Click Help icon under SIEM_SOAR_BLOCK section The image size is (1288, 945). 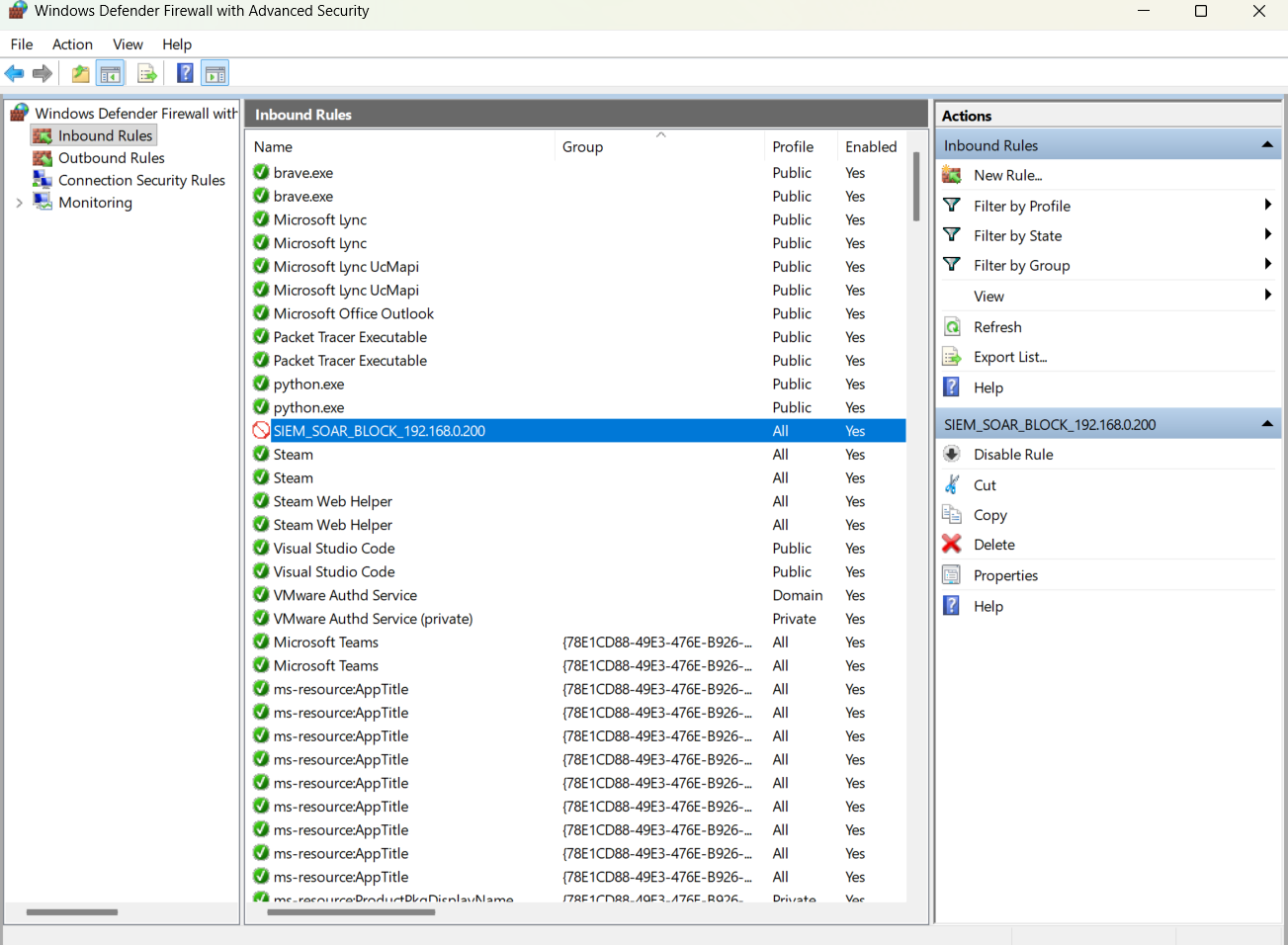pyautogui.click(x=952, y=605)
